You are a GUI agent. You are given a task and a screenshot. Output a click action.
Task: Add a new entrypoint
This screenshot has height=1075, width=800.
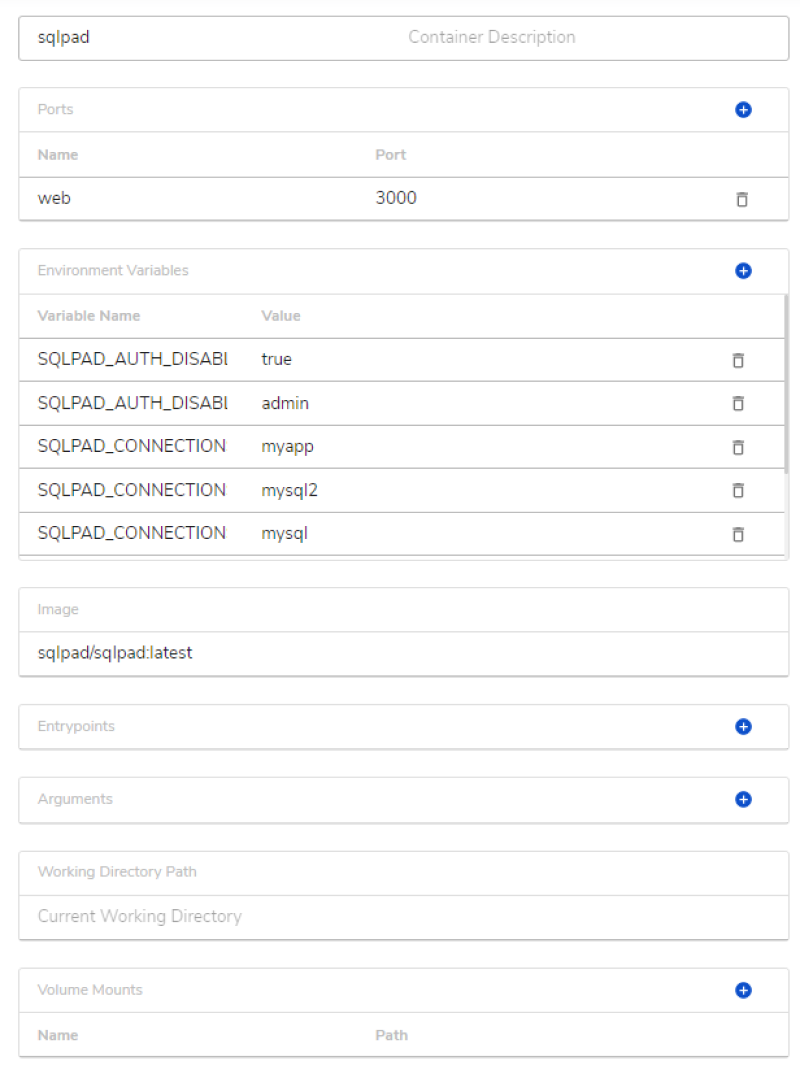pyautogui.click(x=743, y=727)
